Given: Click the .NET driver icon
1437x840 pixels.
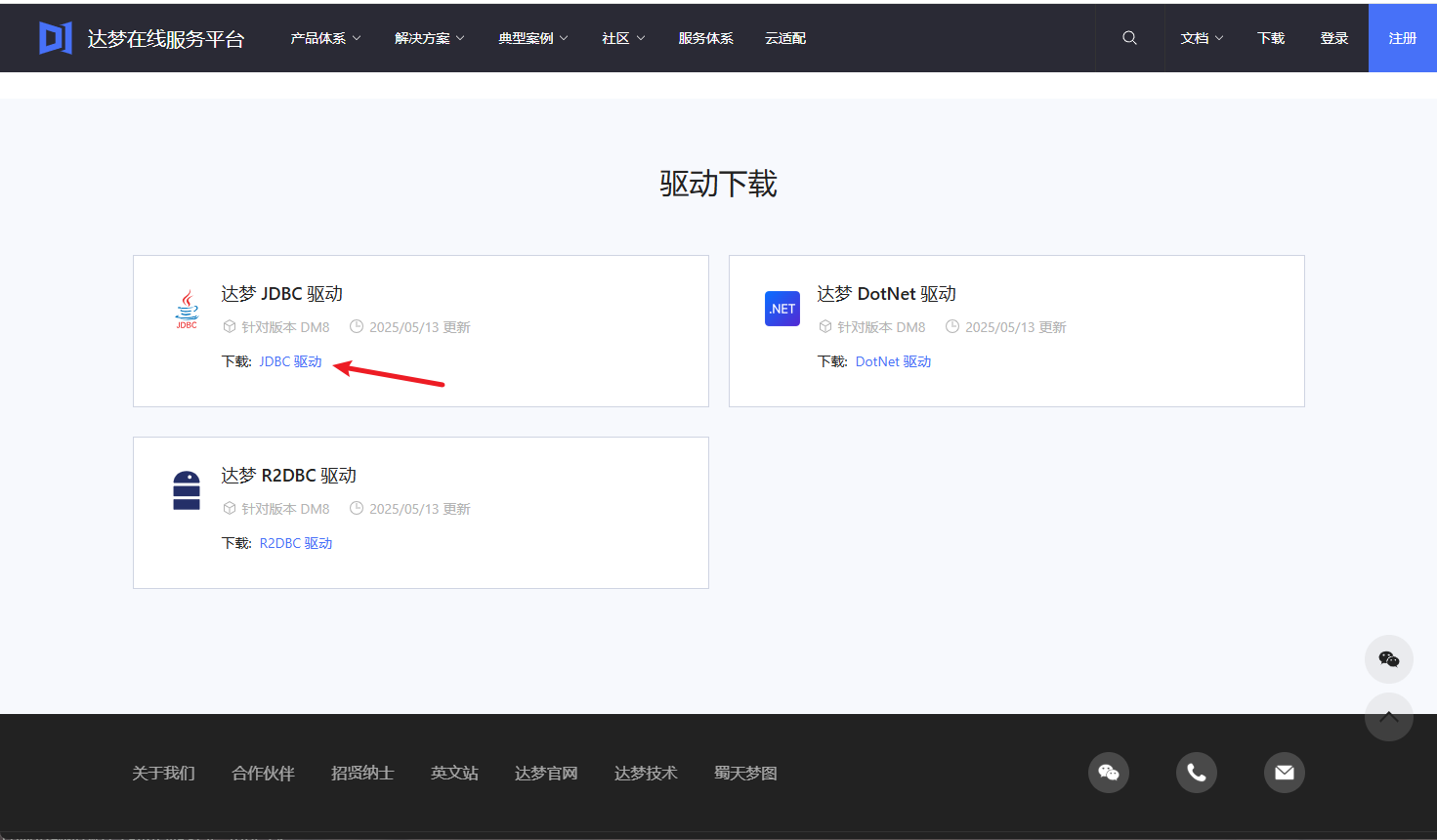Looking at the screenshot, I should (x=782, y=309).
